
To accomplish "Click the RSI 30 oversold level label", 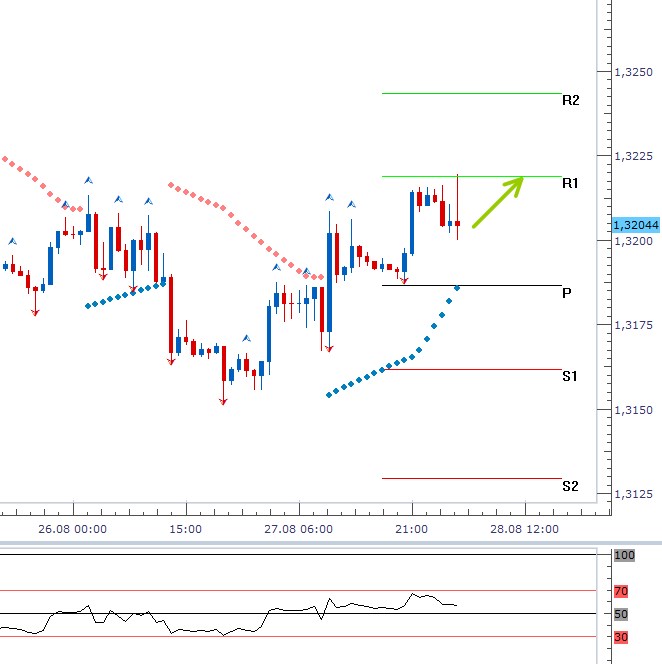I will click(621, 637).
